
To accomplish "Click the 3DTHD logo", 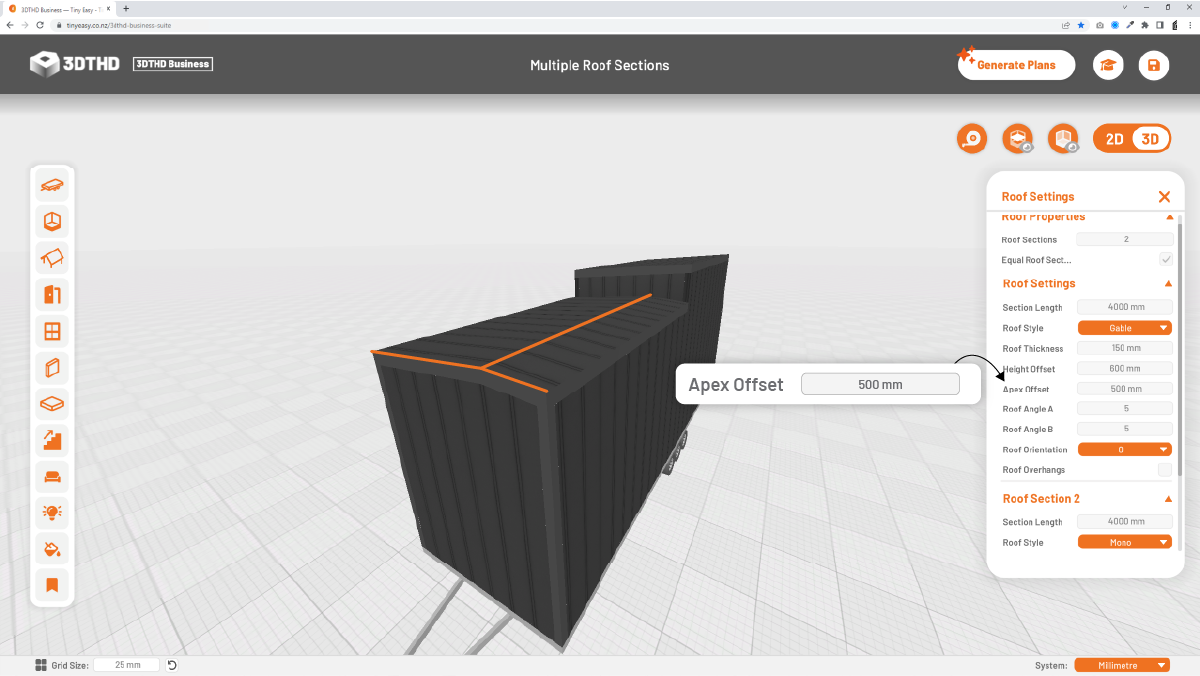I will pos(75,64).
